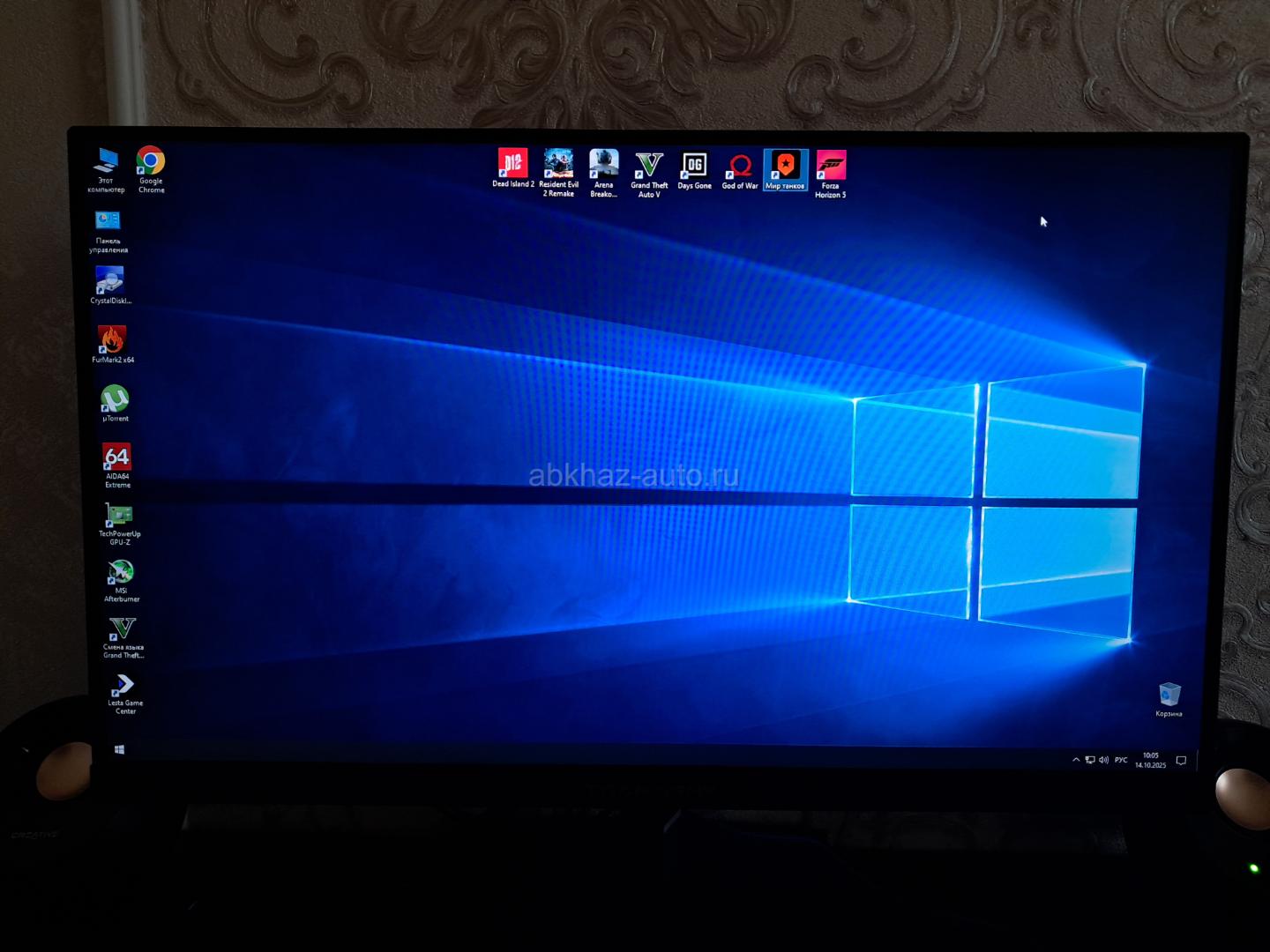Select the µTorrent desktop icon
The width and height of the screenshot is (1270, 952).
click(115, 399)
